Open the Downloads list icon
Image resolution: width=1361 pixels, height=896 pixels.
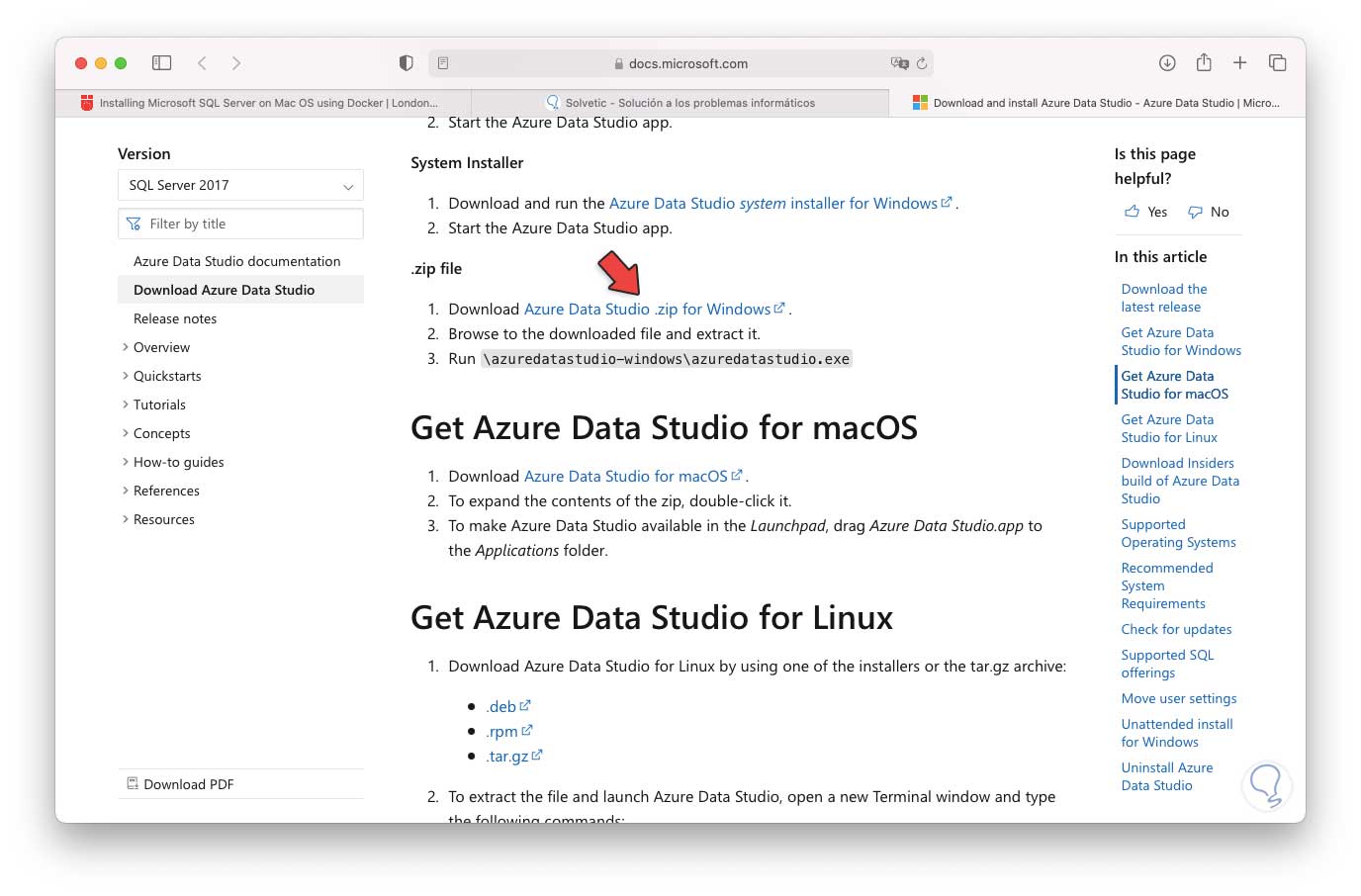1167,61
